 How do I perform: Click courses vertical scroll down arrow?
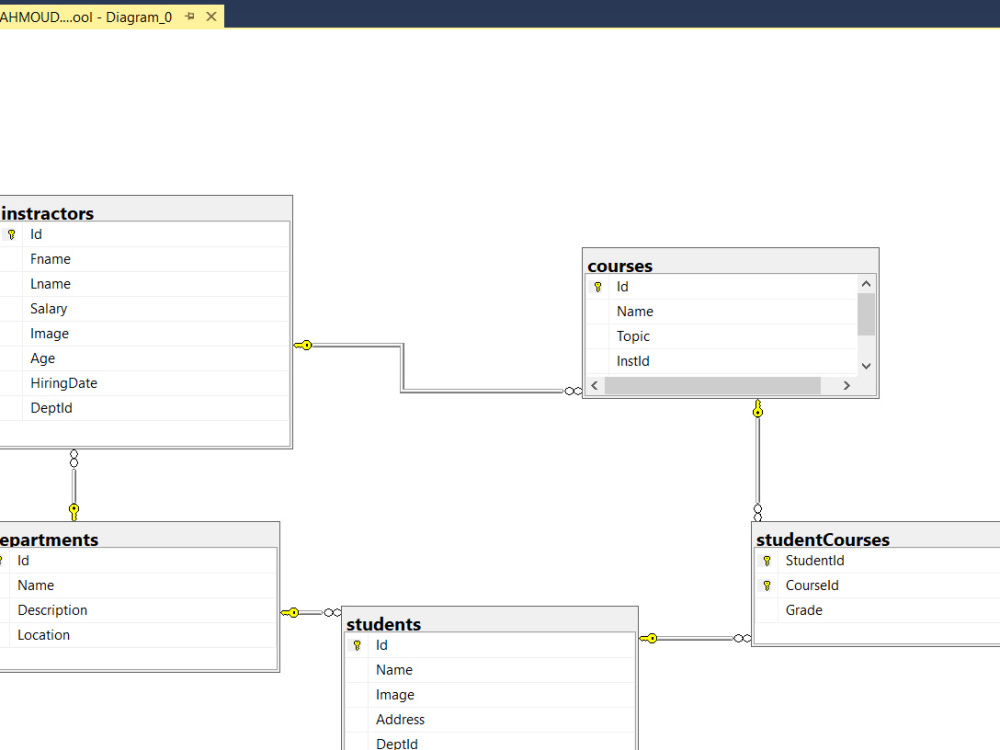pyautogui.click(x=866, y=366)
